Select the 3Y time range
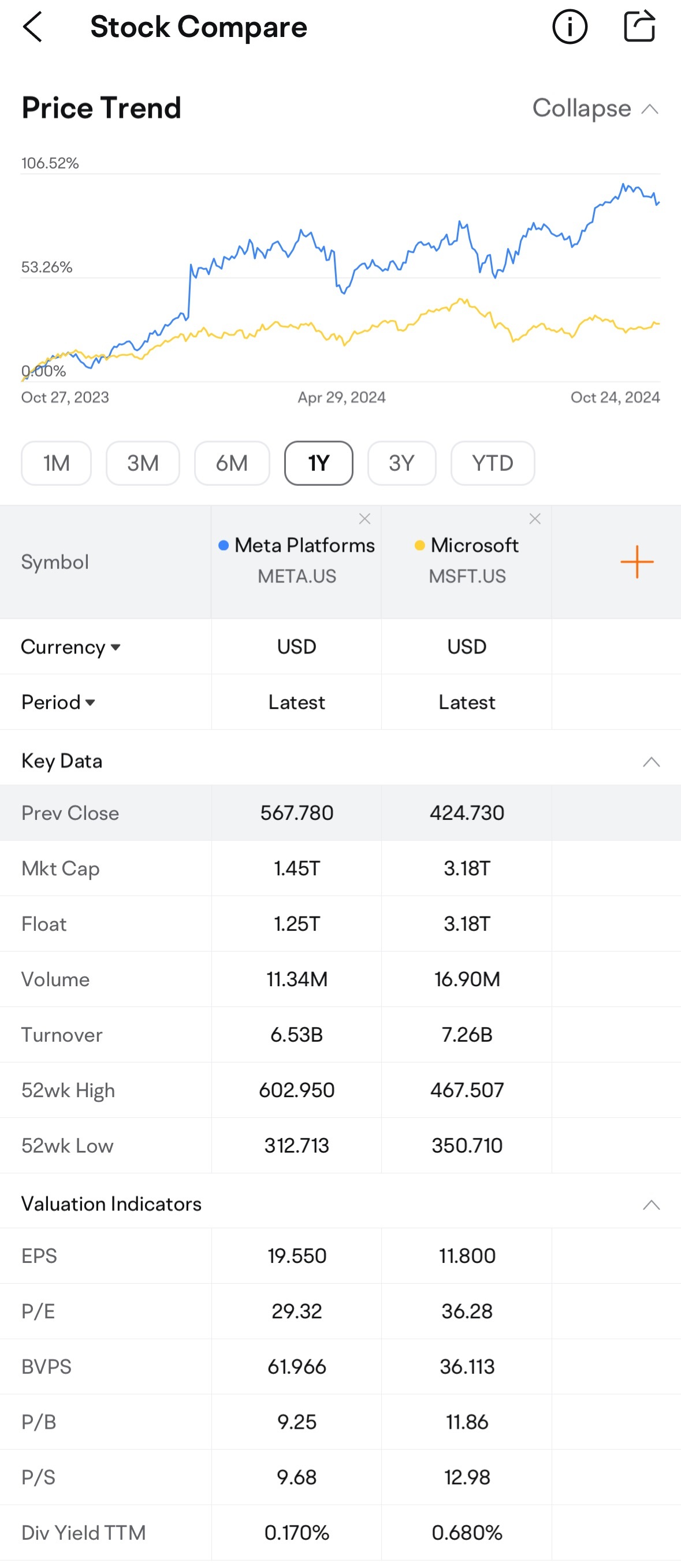The width and height of the screenshot is (681, 1568). tap(401, 463)
